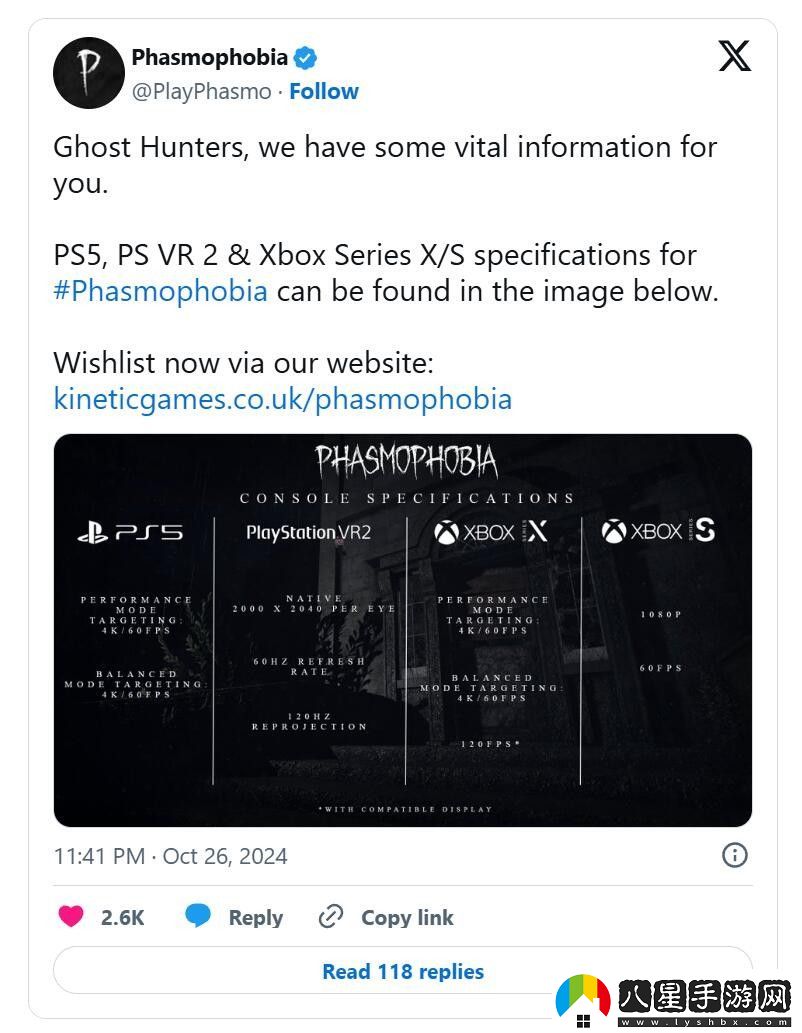Open the tweet info circle icon
This screenshot has width=802, height=1033.
coord(734,855)
